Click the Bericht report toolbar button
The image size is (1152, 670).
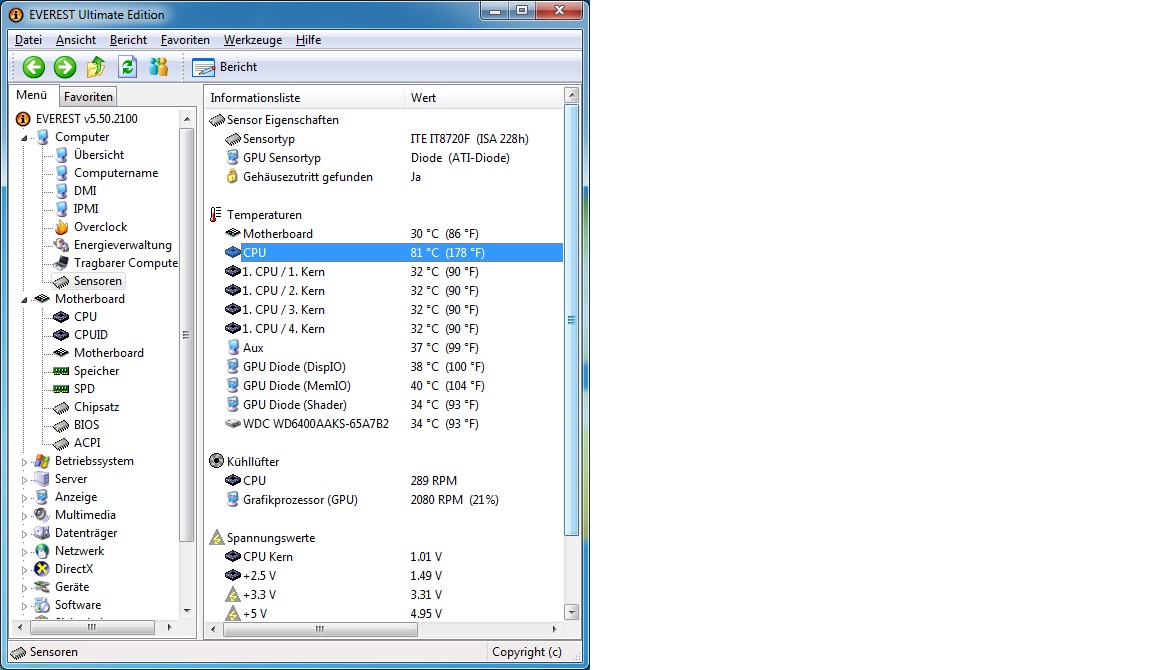point(225,67)
